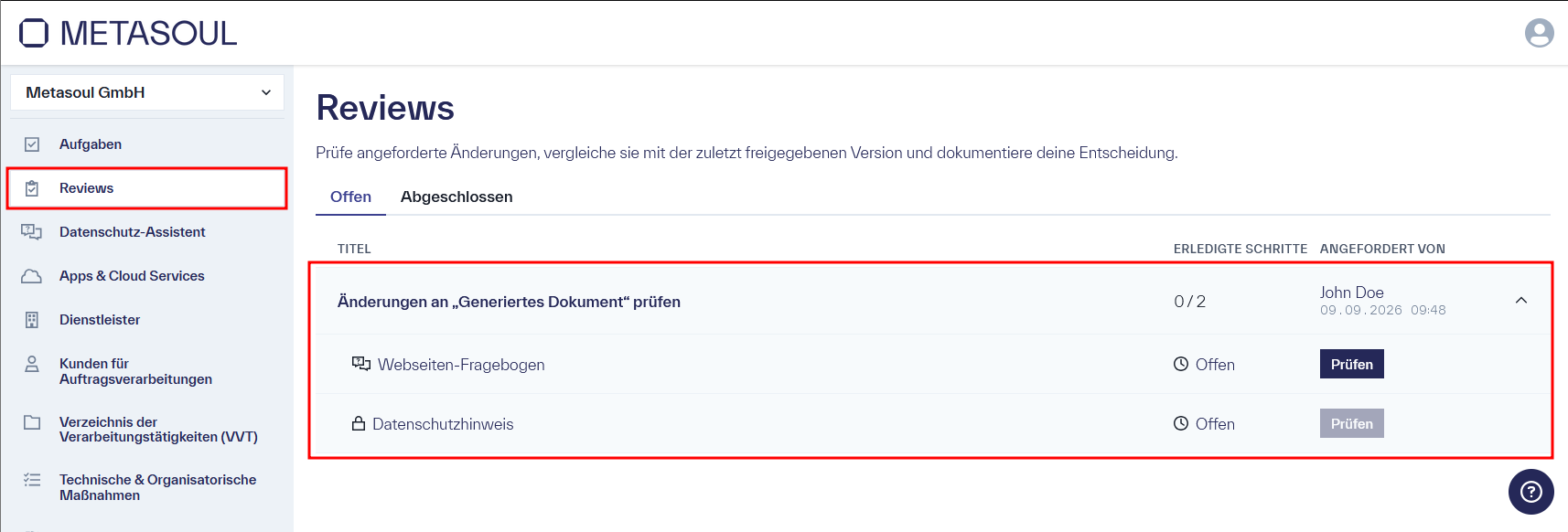The width and height of the screenshot is (1568, 532).
Task: Click the Reviews page heading
Action: point(385,108)
